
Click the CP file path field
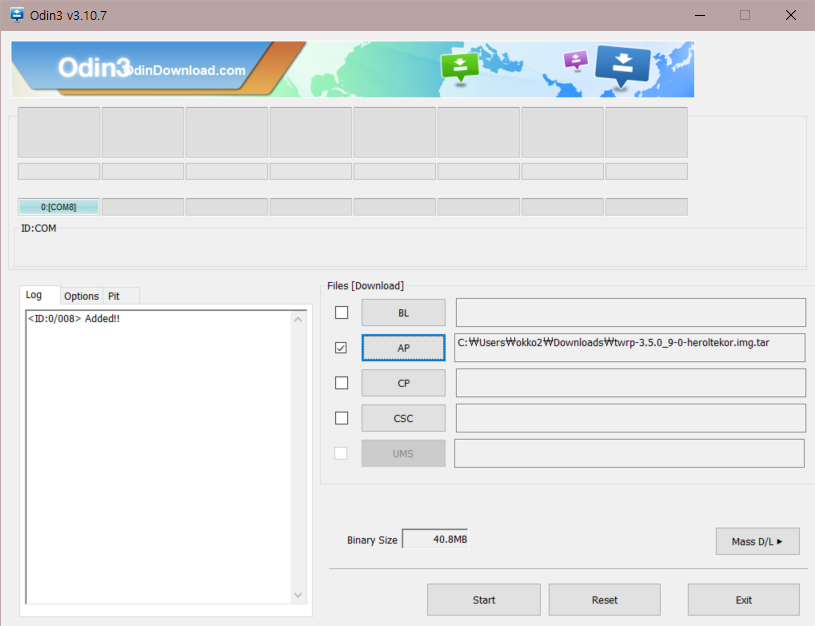[x=630, y=383]
